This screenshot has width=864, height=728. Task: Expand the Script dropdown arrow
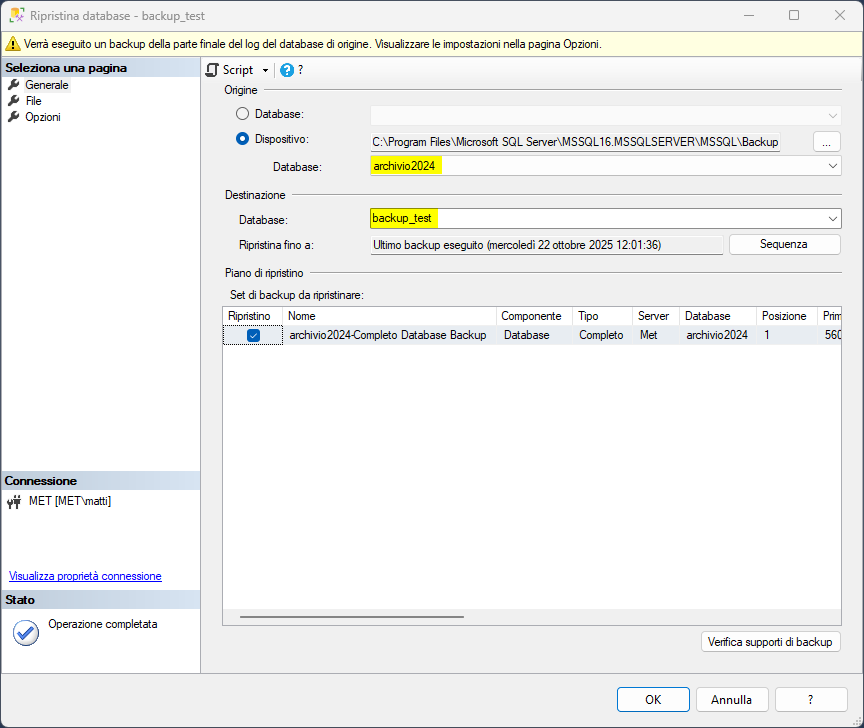click(x=265, y=71)
